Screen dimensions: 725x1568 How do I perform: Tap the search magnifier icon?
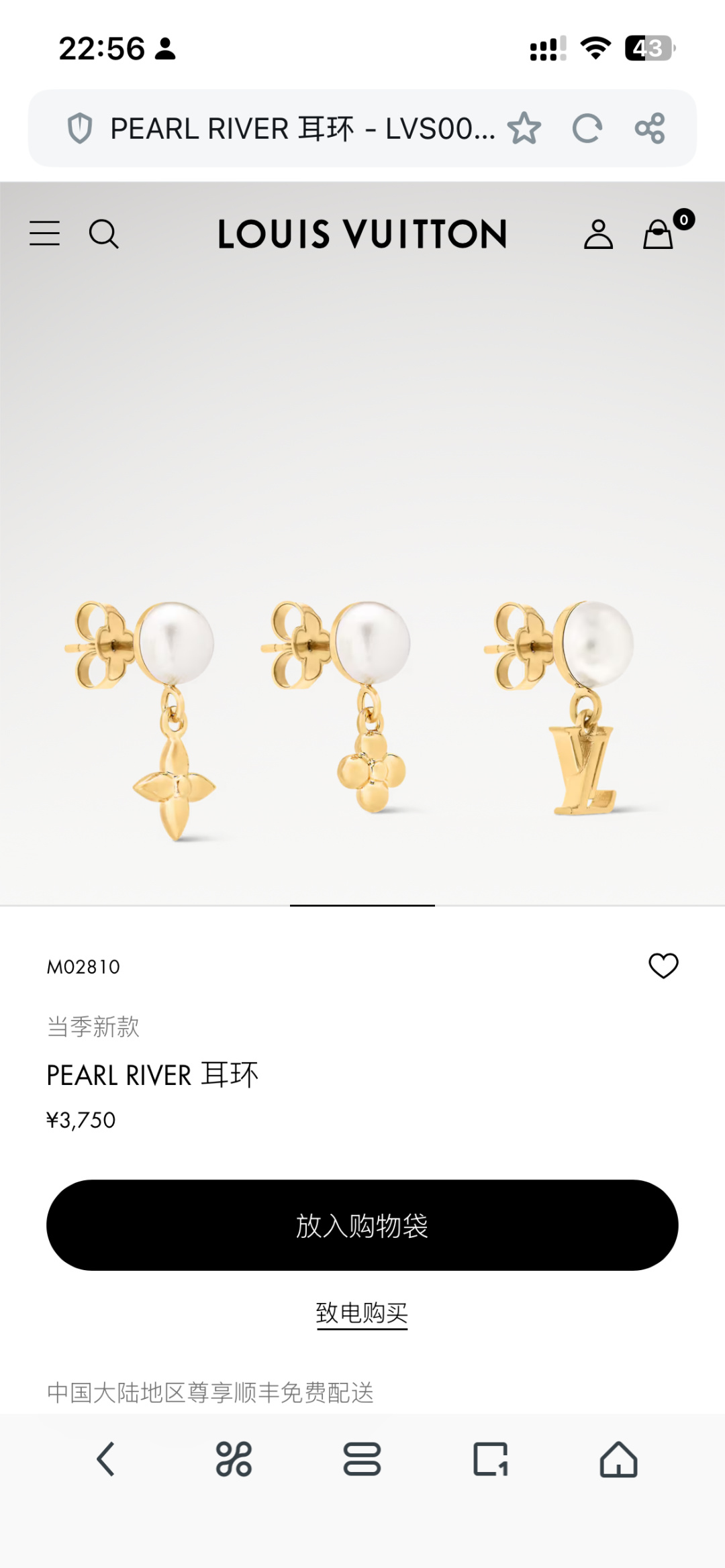pos(104,234)
